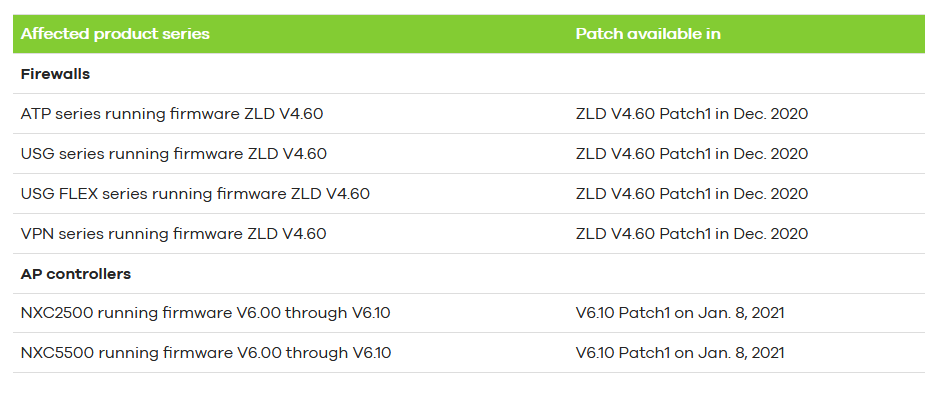Select the USG FLEX series product cell
Screen dimensions: 943x404
tap(195, 194)
